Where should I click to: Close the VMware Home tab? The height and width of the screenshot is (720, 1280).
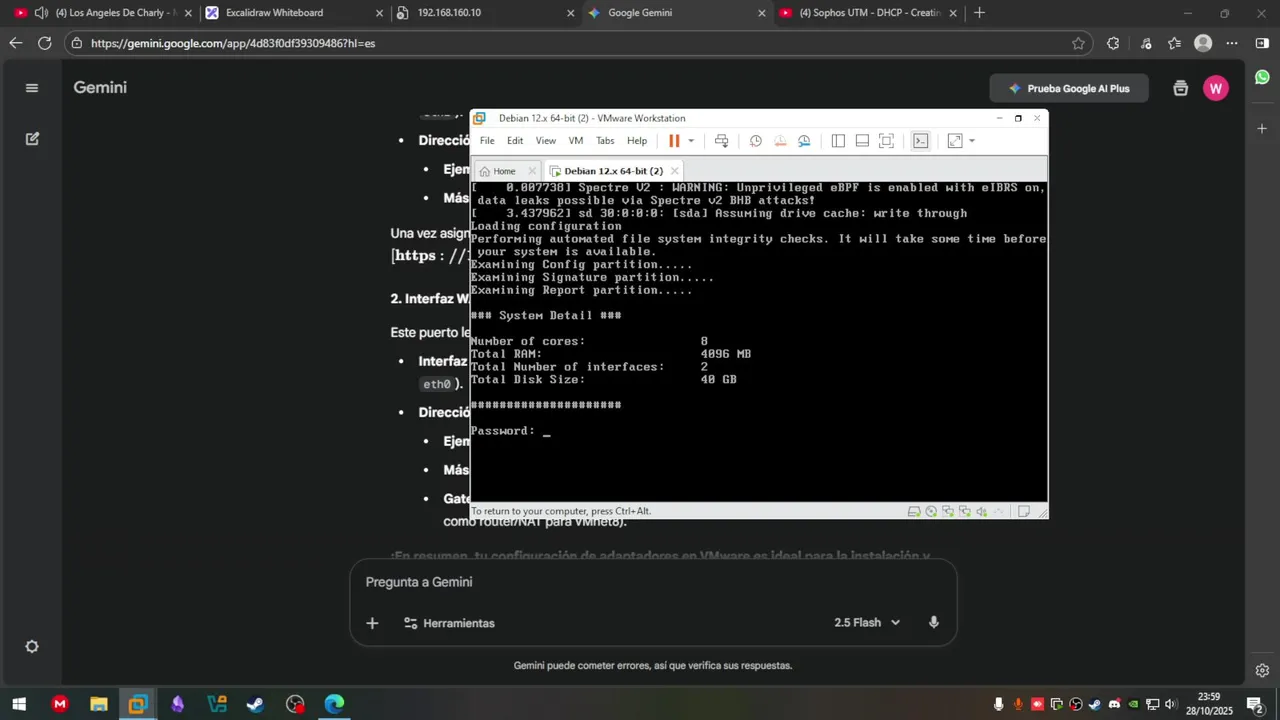click(x=531, y=171)
